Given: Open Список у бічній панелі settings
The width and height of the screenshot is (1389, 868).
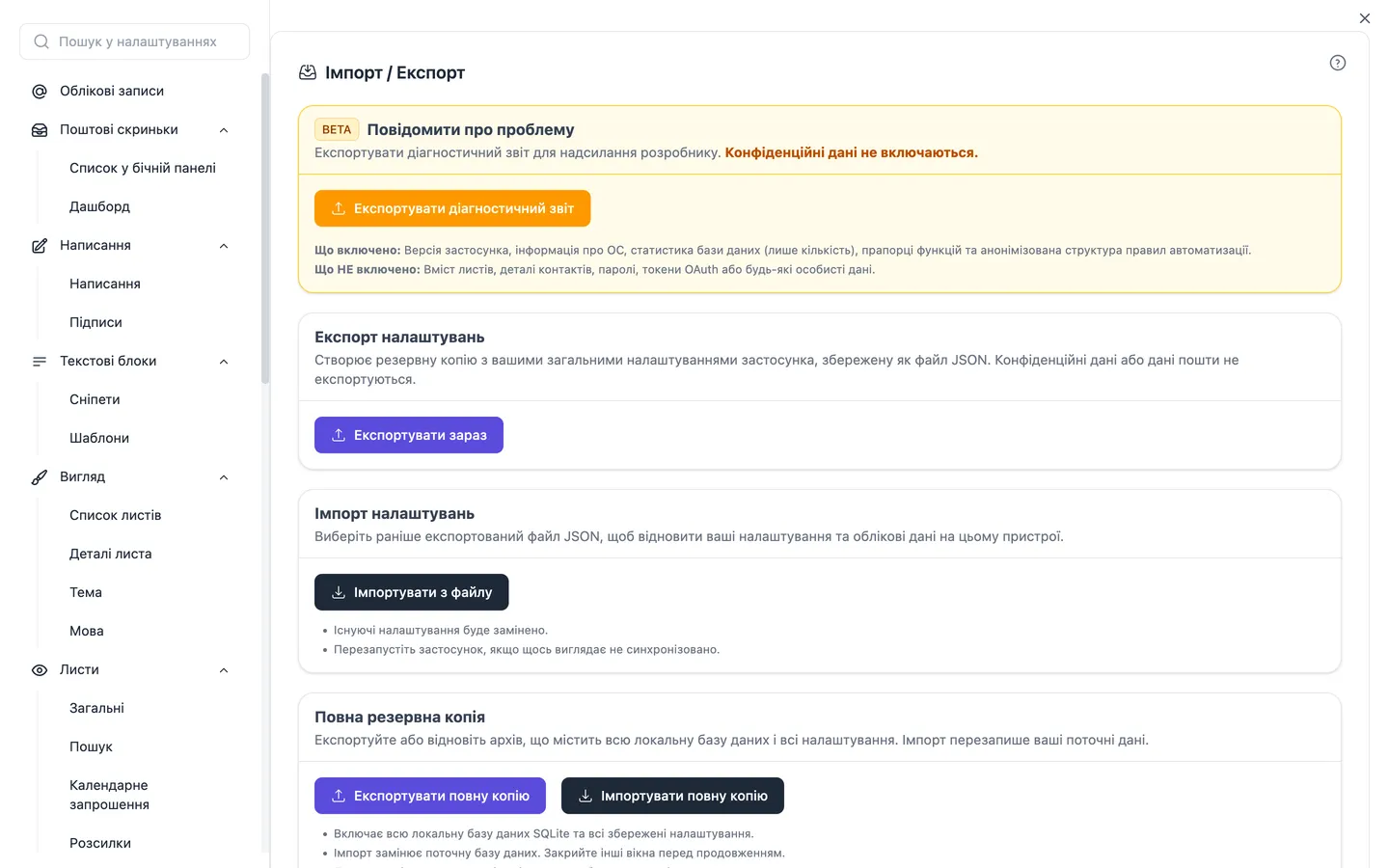Looking at the screenshot, I should (x=143, y=168).
